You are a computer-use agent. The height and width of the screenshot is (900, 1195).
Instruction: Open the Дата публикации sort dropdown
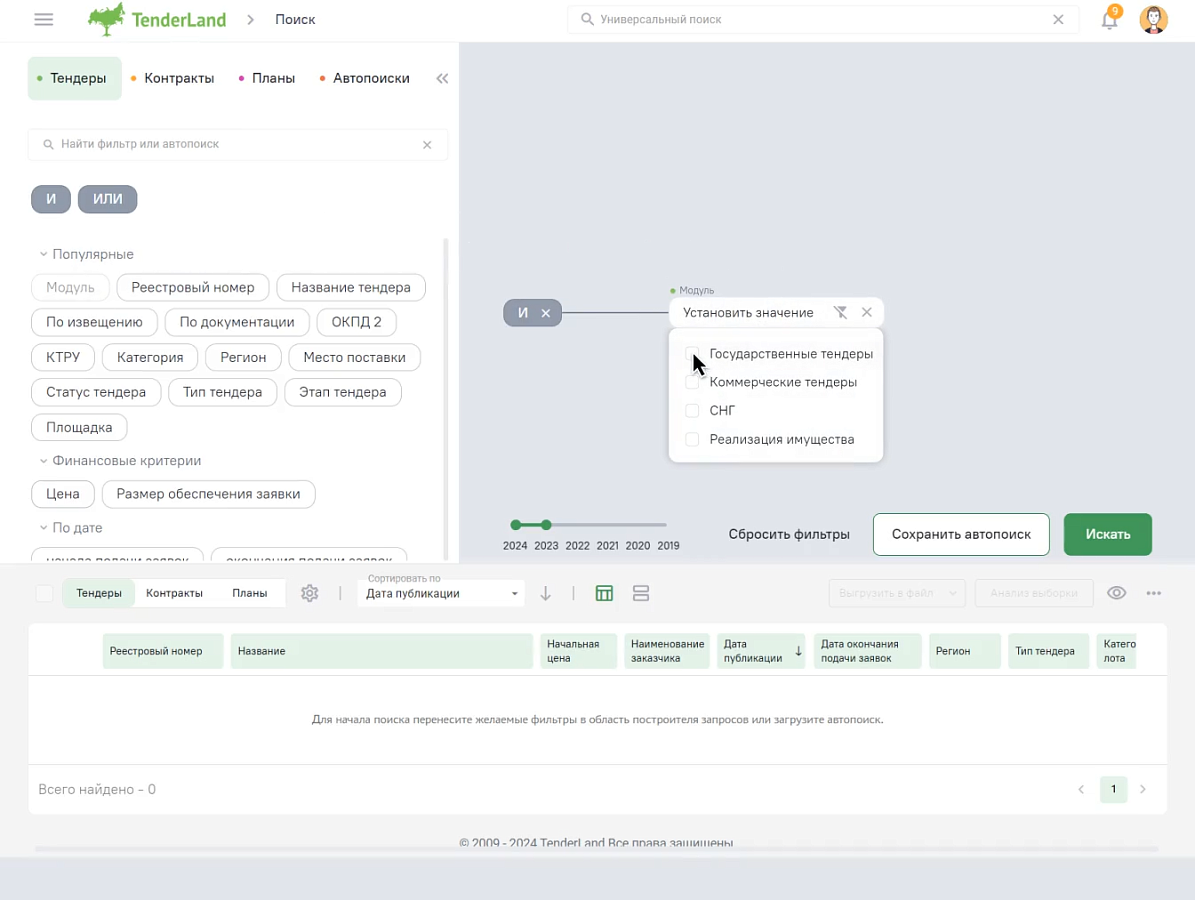pos(441,594)
